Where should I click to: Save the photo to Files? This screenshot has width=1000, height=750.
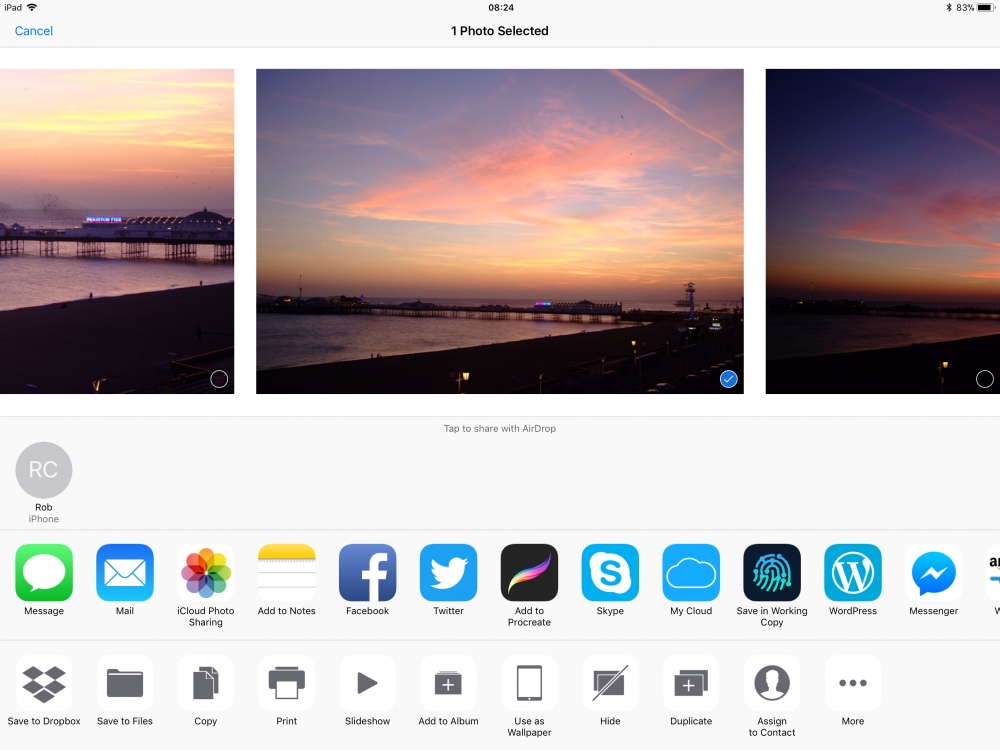(125, 684)
